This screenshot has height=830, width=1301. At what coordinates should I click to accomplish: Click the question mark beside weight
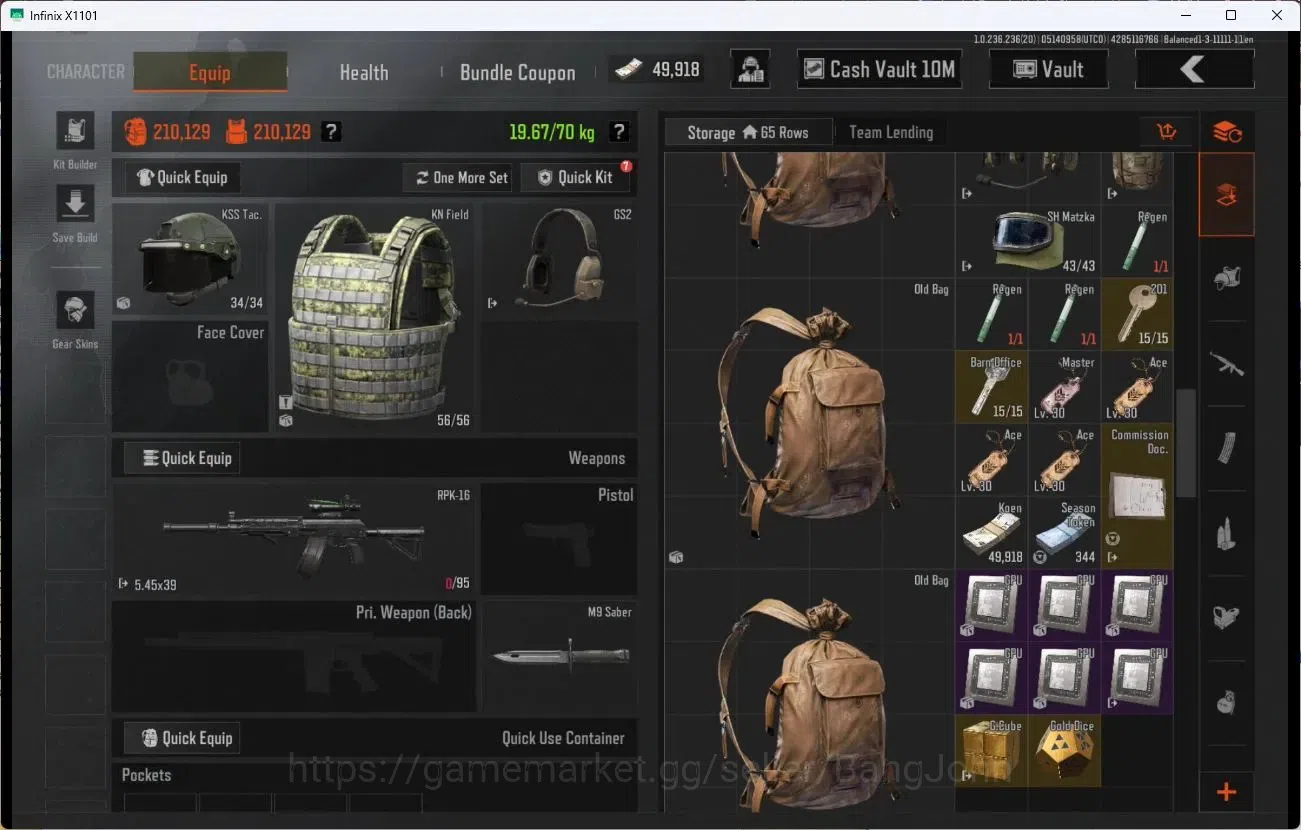tap(619, 131)
